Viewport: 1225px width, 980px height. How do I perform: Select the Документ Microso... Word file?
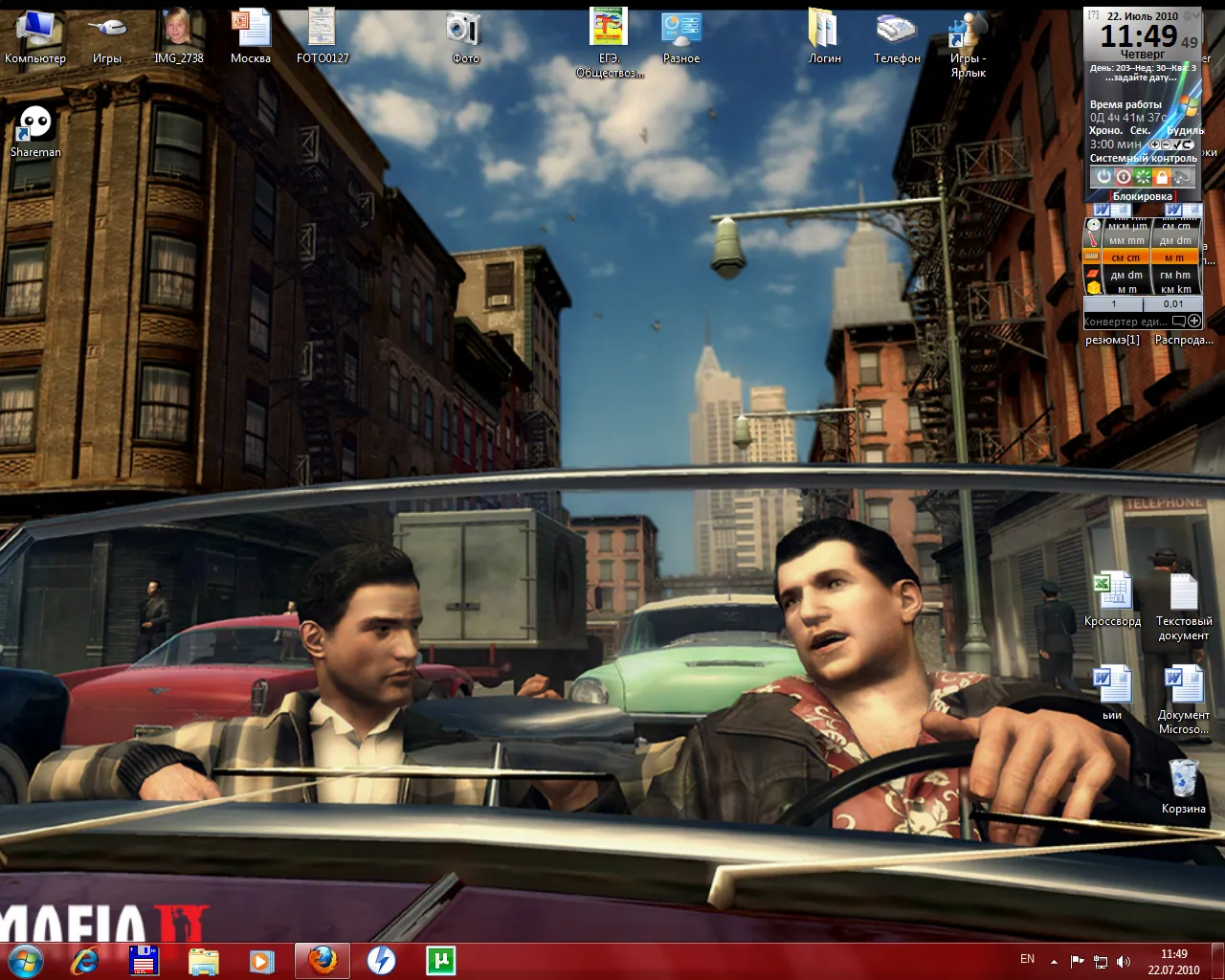coord(1184,700)
